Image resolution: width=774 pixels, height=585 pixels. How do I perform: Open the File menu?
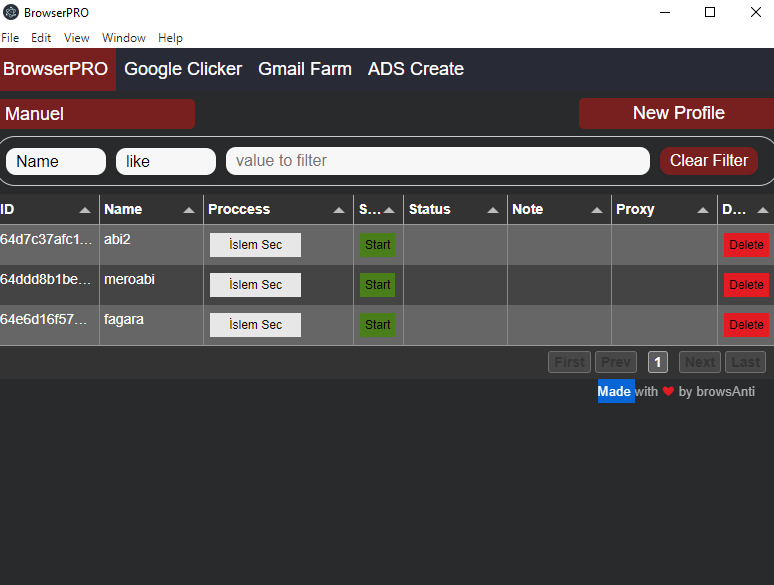(x=10, y=38)
